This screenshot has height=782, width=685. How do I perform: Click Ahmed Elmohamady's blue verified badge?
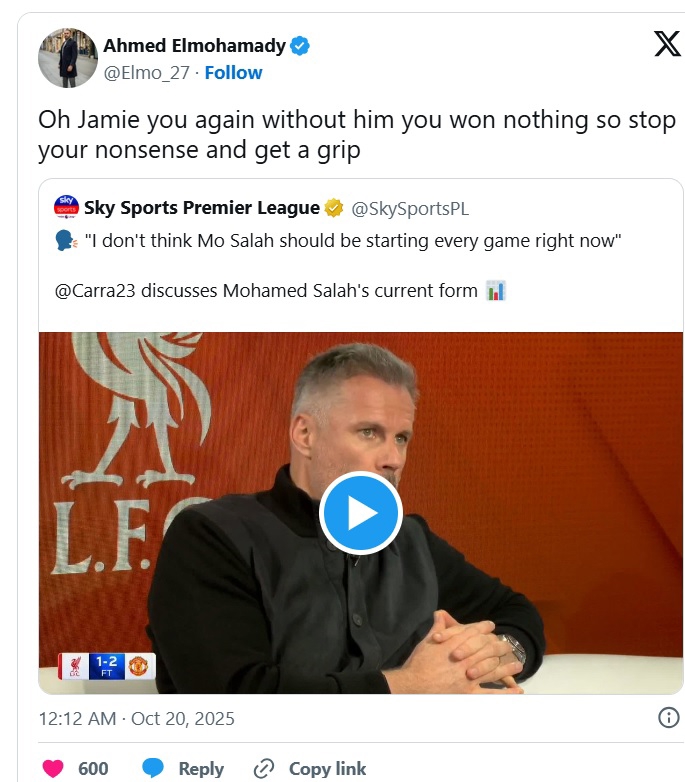[x=301, y=46]
